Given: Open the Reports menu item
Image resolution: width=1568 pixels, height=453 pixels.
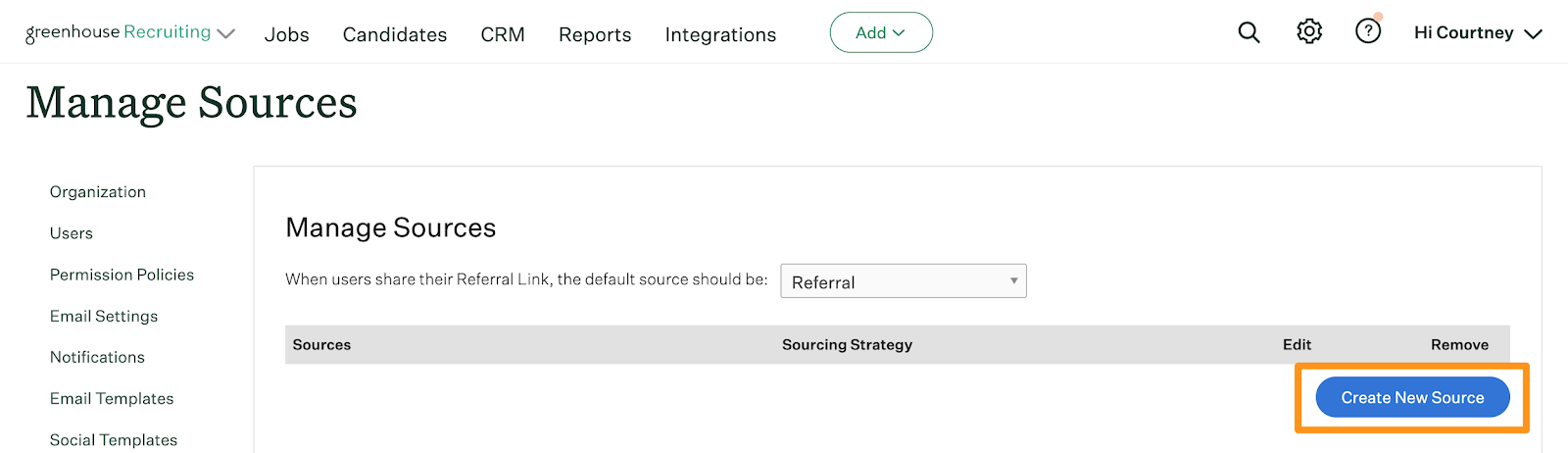Looking at the screenshot, I should pyautogui.click(x=595, y=34).
